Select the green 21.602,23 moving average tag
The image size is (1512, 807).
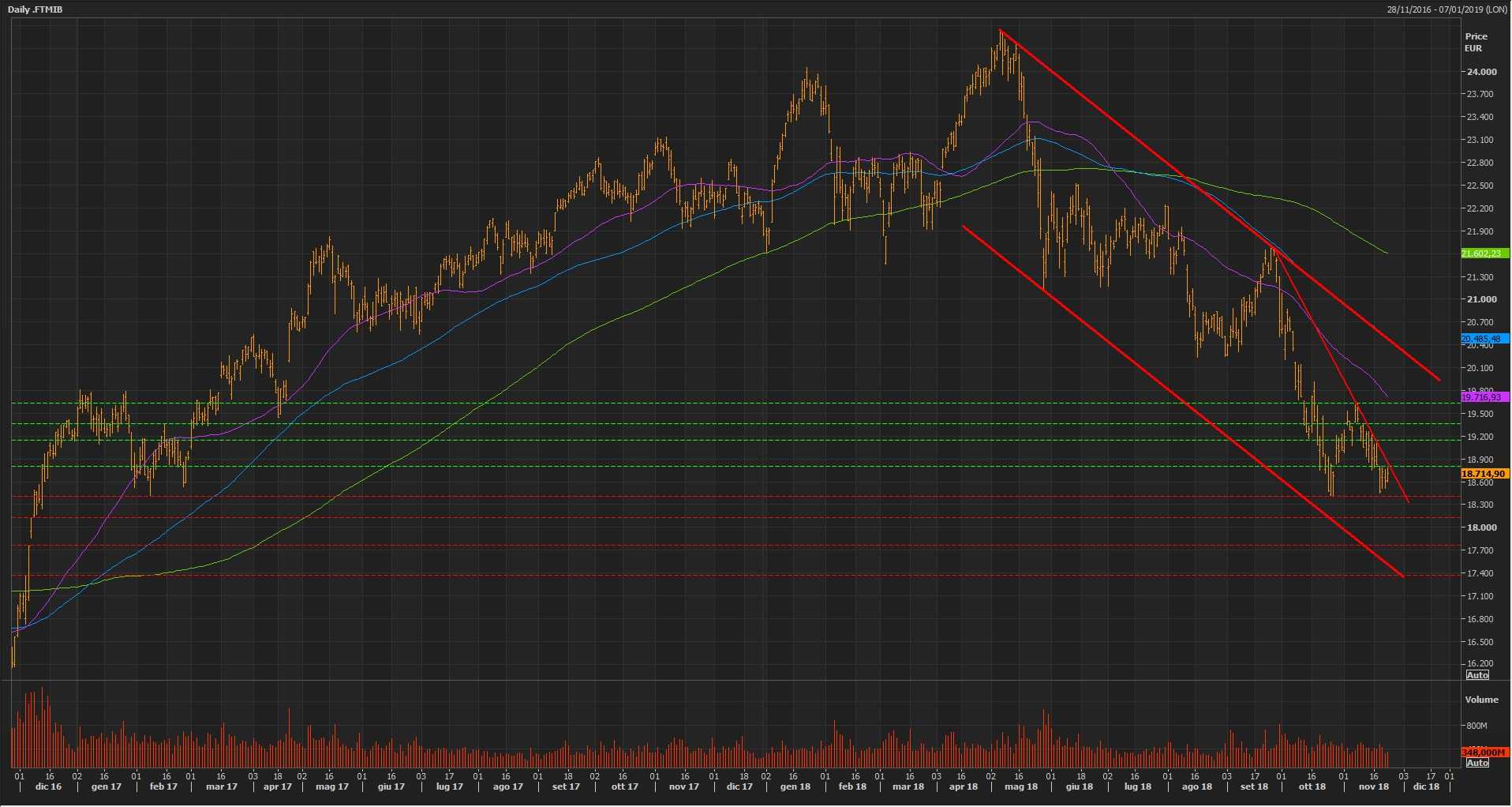tap(1484, 253)
